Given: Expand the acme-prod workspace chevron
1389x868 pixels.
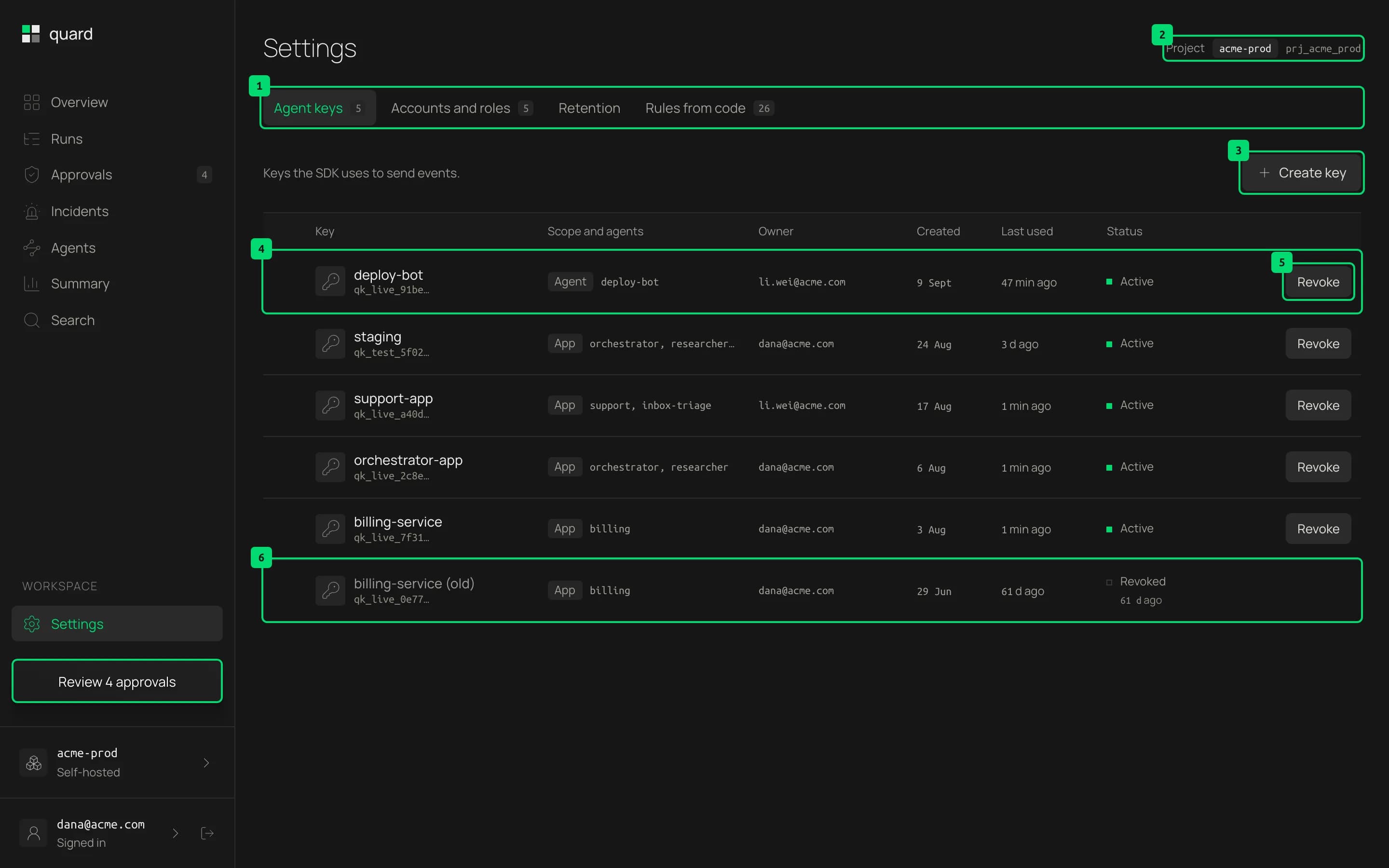Looking at the screenshot, I should point(206,762).
